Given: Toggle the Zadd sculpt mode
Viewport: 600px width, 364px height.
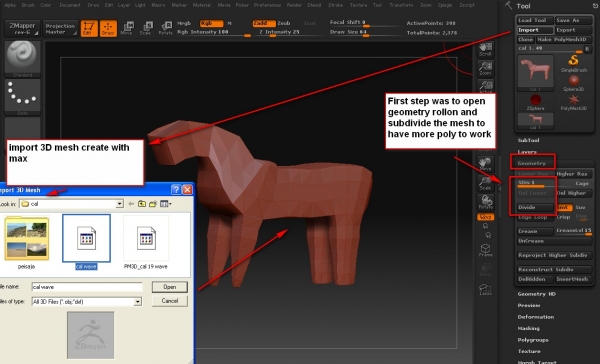Looking at the screenshot, I should [x=264, y=23].
